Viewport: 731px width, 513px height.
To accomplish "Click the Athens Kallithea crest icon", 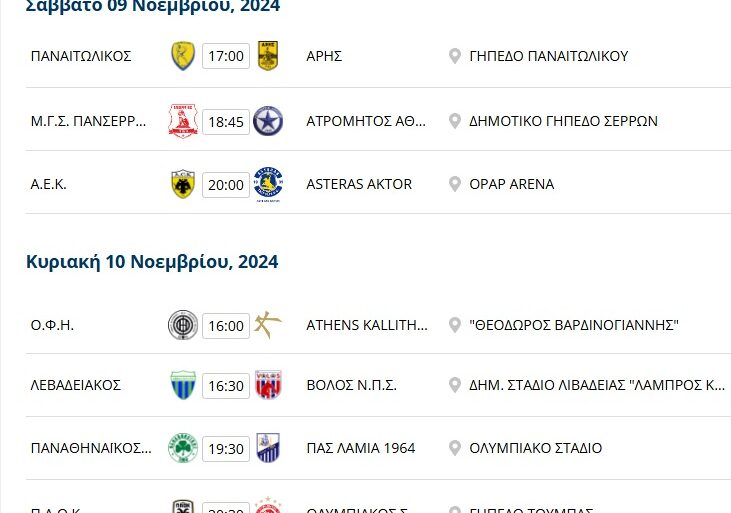I will [267, 325].
